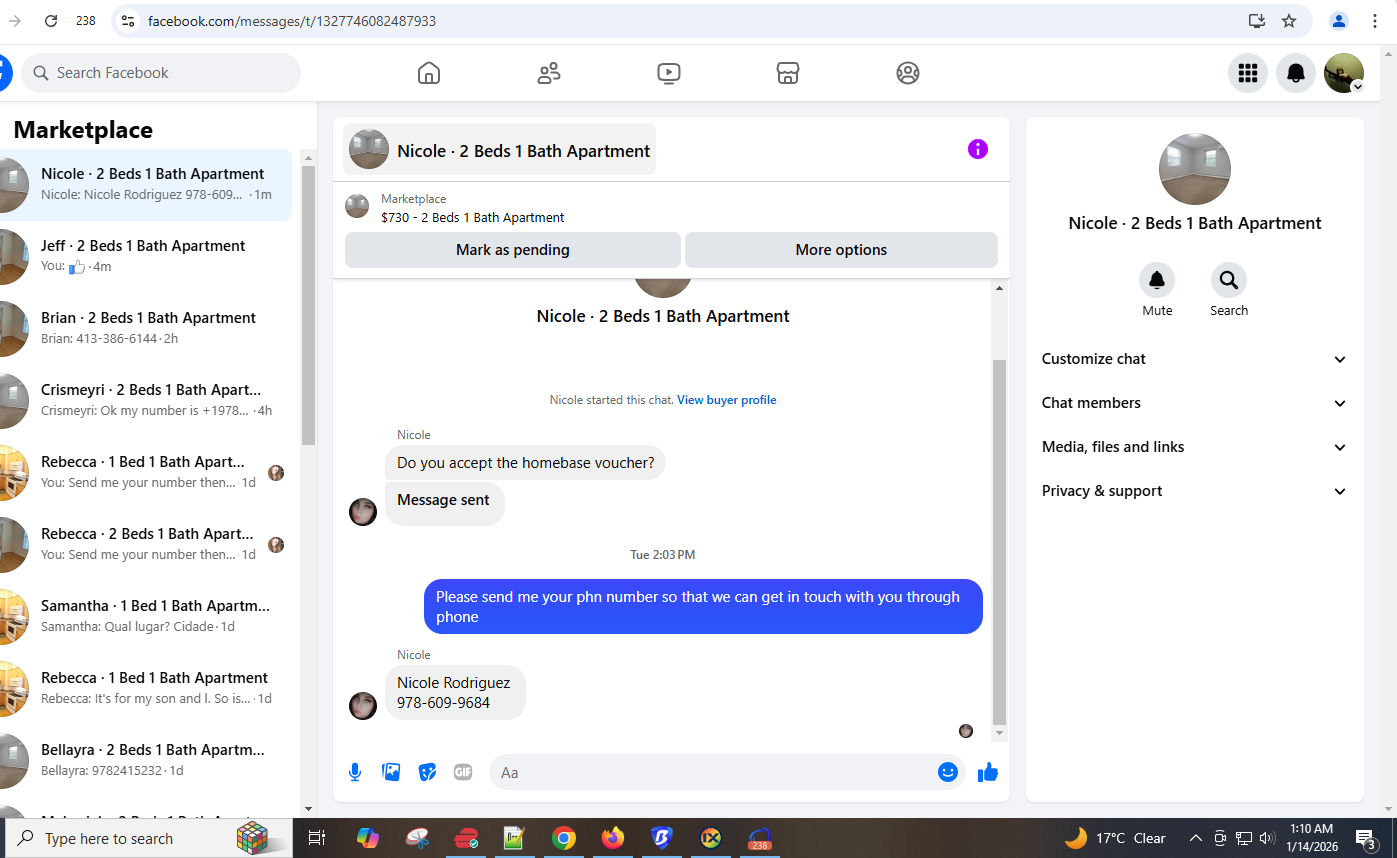Viewport: 1397px width, 858px height.
Task: Click the volume speaker tray icon
Action: [1267, 838]
